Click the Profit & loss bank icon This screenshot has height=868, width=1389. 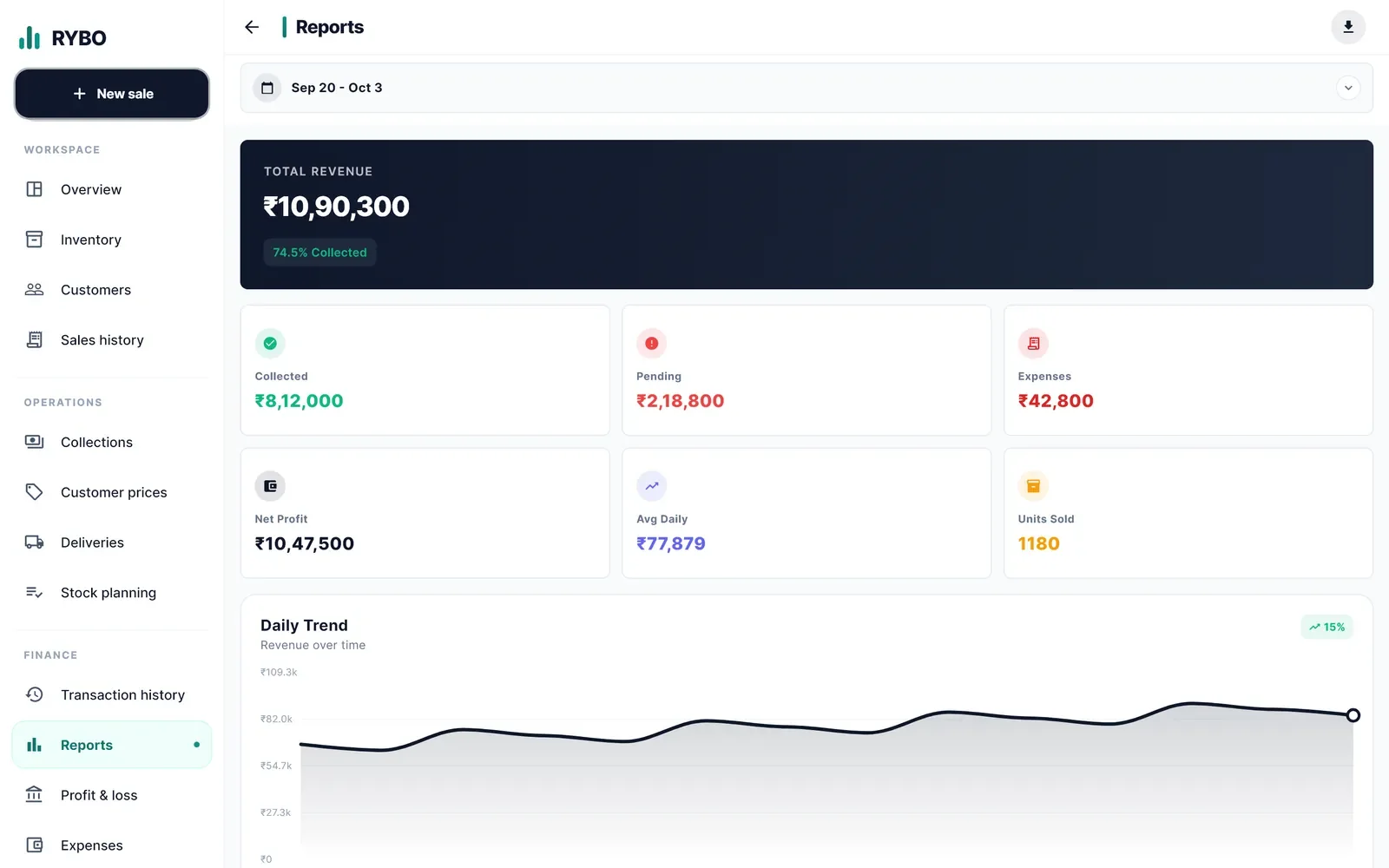point(34,795)
